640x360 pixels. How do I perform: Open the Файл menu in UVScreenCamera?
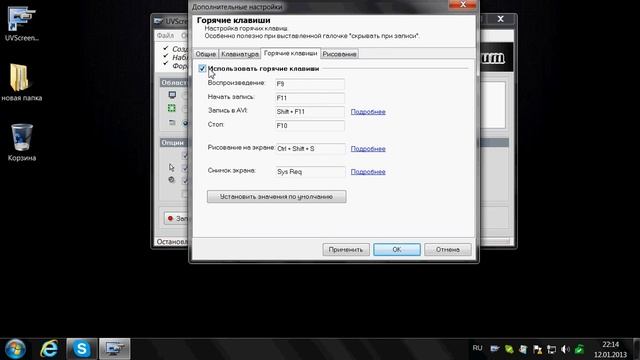point(165,36)
